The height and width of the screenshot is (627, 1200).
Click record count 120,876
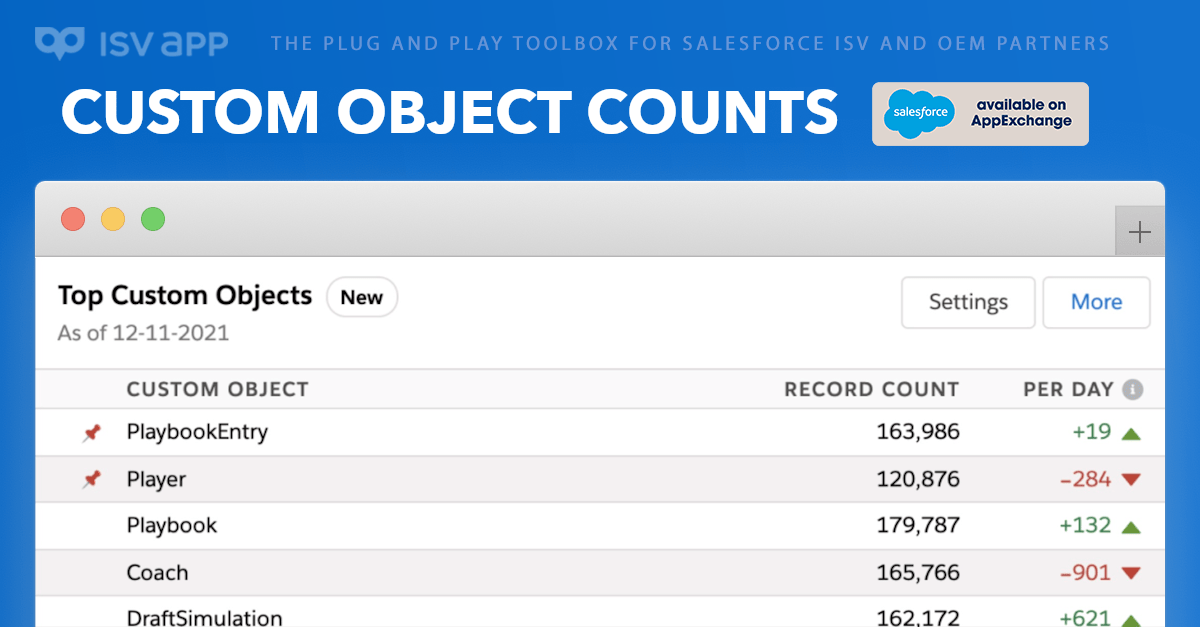tap(918, 479)
